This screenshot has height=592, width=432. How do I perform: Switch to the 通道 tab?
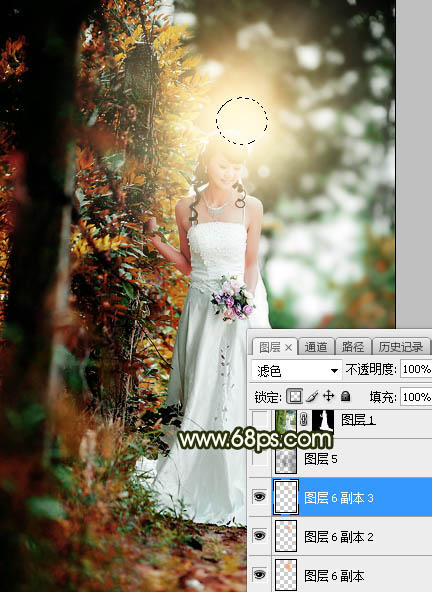[316, 347]
